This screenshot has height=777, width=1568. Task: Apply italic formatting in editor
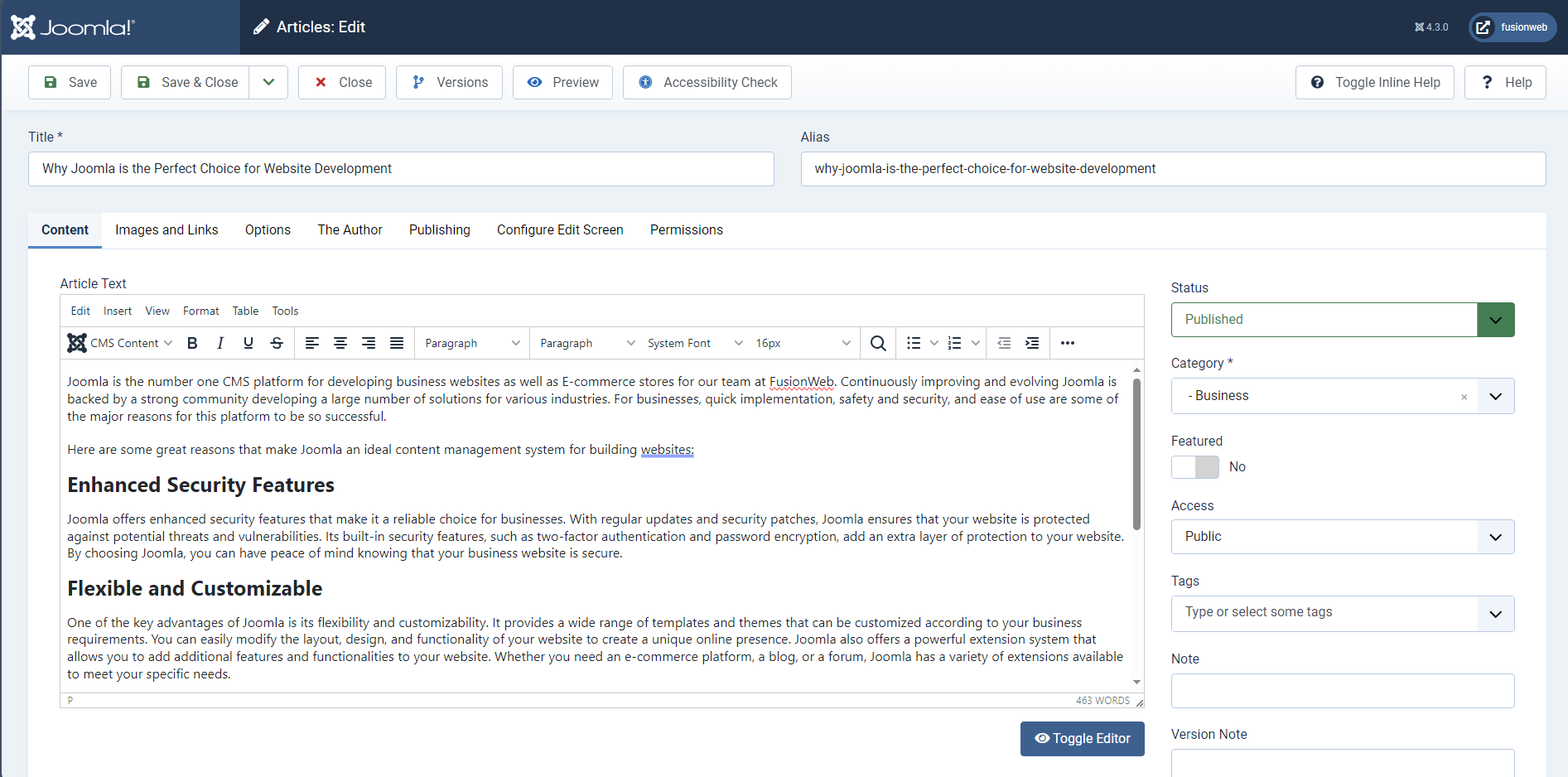coord(220,343)
